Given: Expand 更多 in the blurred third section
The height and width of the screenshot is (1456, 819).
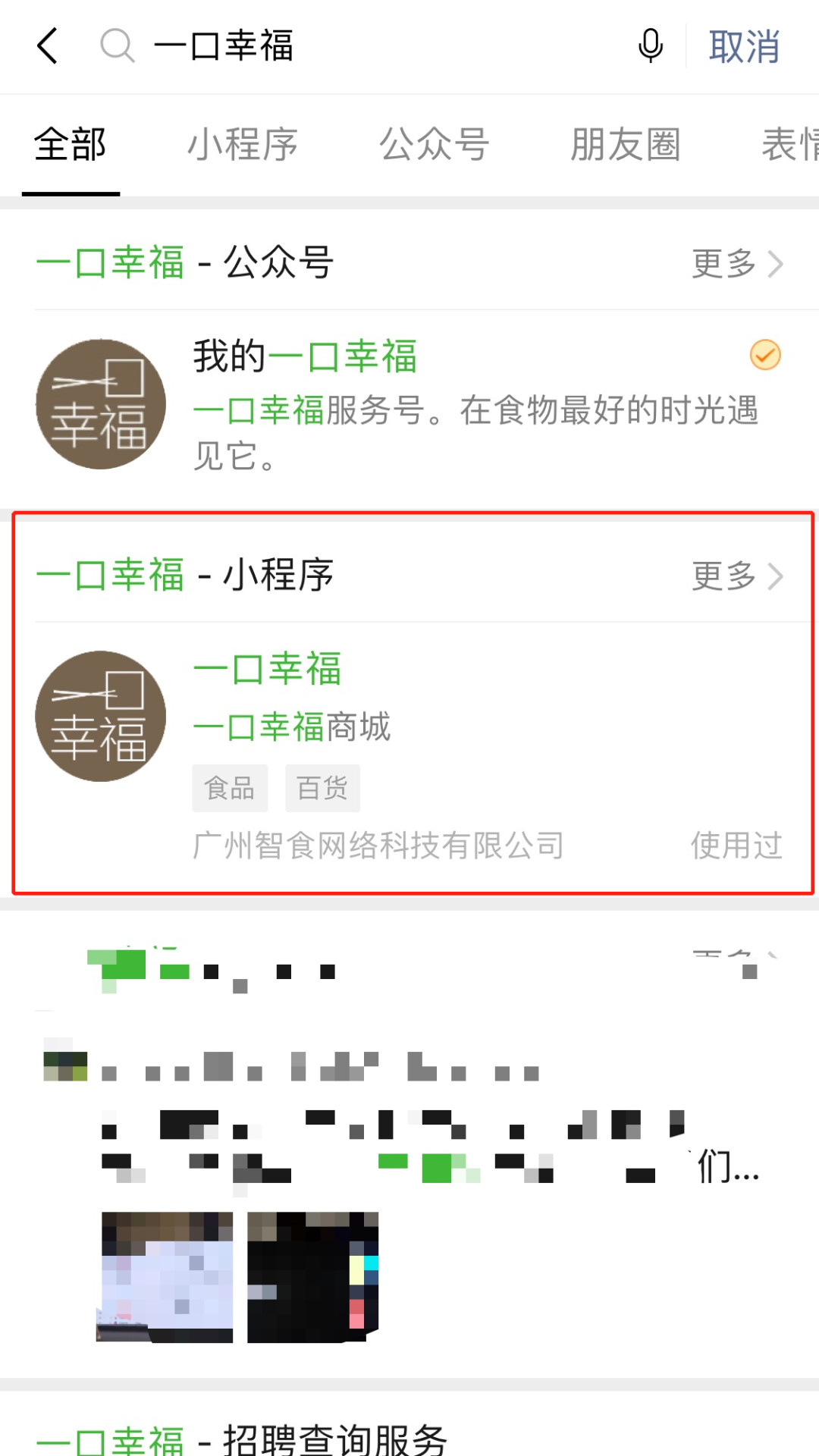Looking at the screenshot, I should coord(737,962).
